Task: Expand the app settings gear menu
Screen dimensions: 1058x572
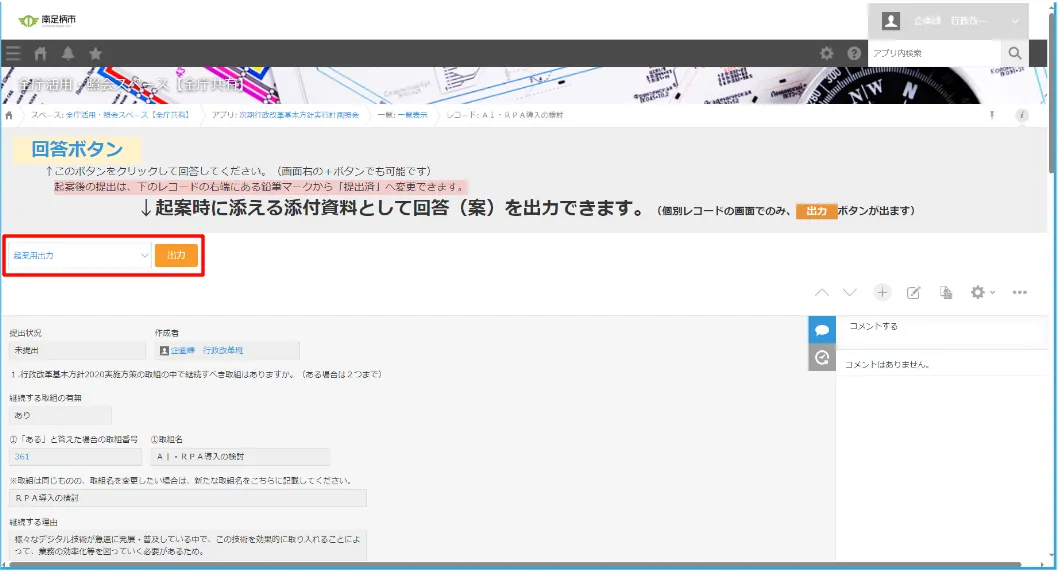Action: click(x=982, y=292)
